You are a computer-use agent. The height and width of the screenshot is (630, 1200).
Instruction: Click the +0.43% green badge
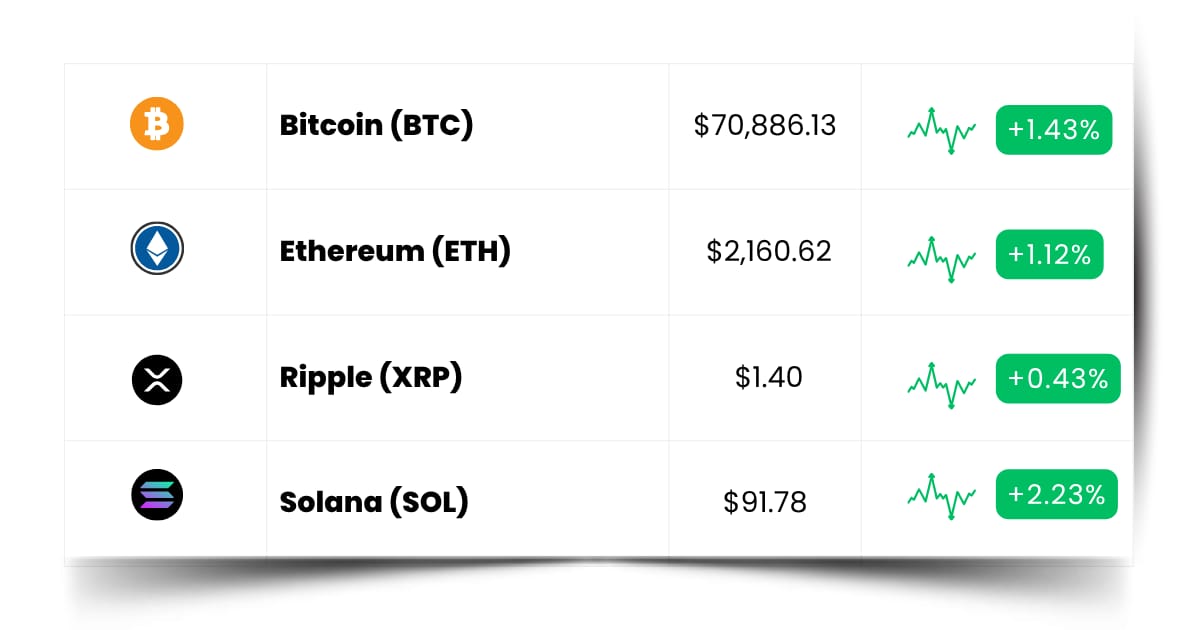pyautogui.click(x=1058, y=379)
